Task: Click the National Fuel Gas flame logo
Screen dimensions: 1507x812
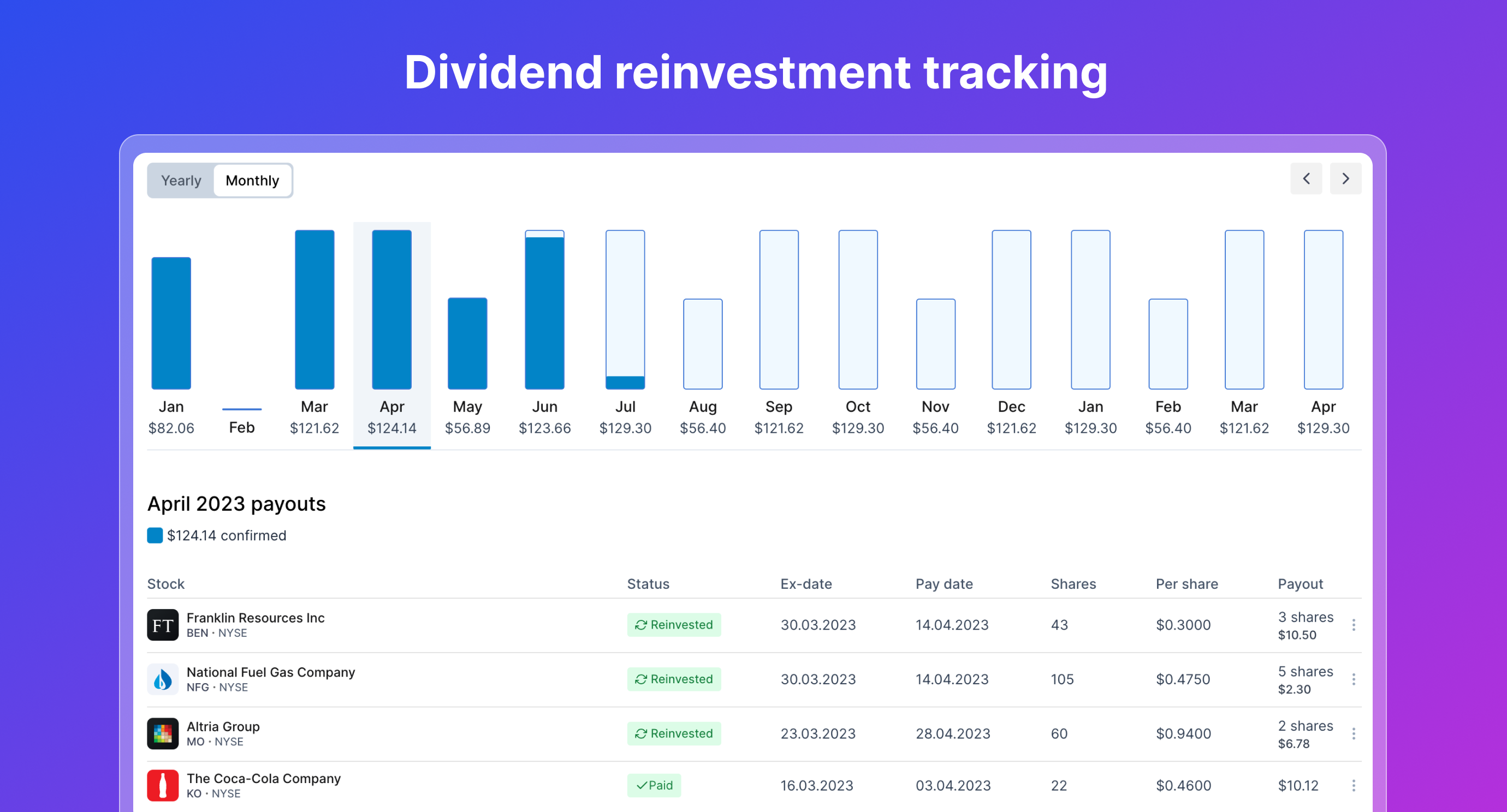Action: click(x=163, y=679)
